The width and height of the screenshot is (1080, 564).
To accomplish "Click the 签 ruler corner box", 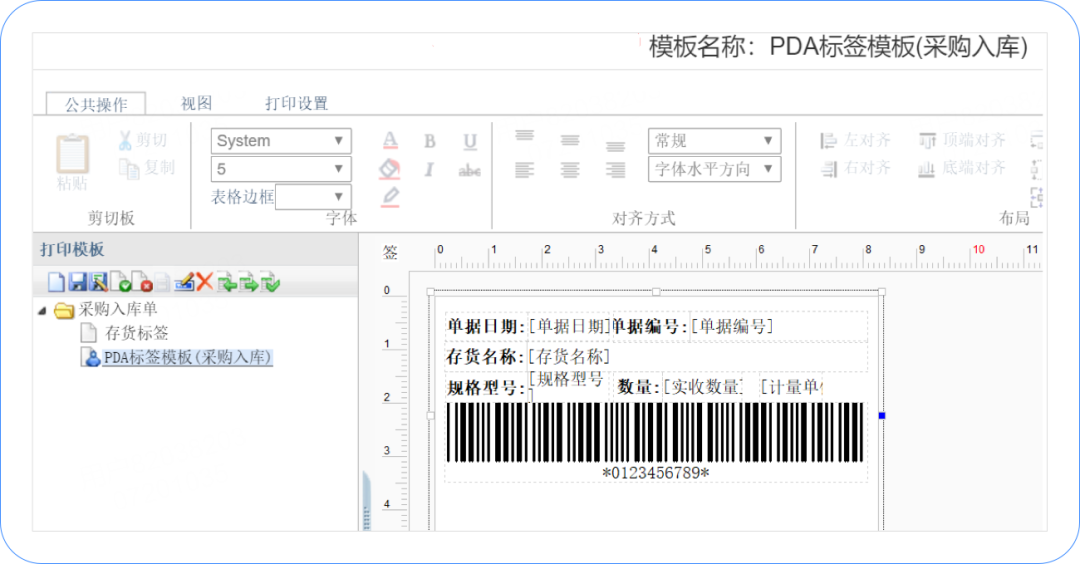I will coord(390,253).
